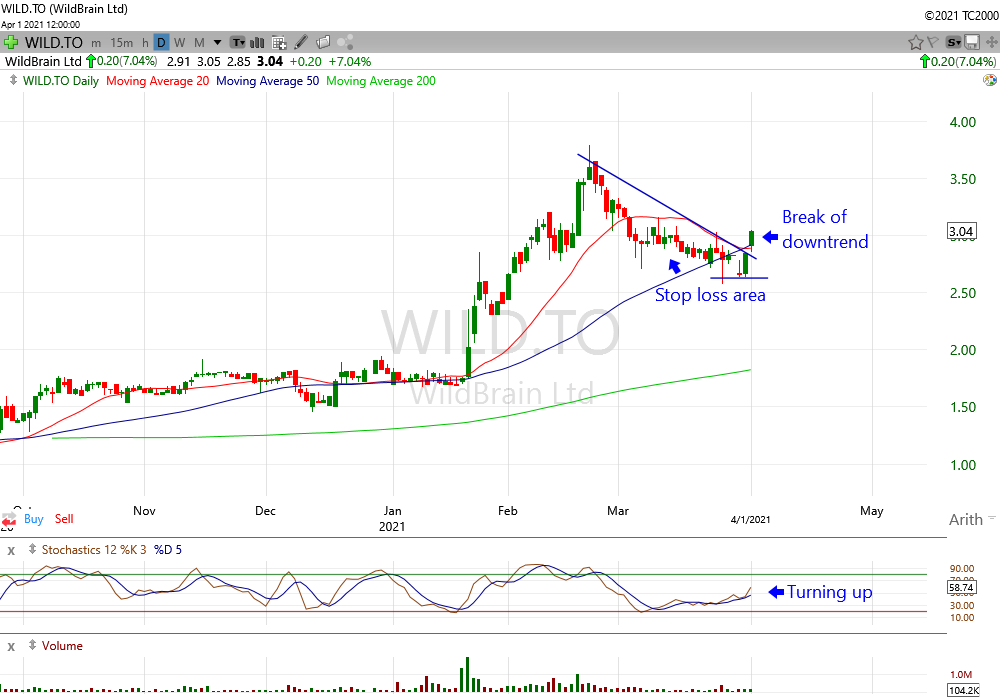The height and width of the screenshot is (700, 1000).
Task: Click the 2.85 low price value
Action: click(239, 62)
